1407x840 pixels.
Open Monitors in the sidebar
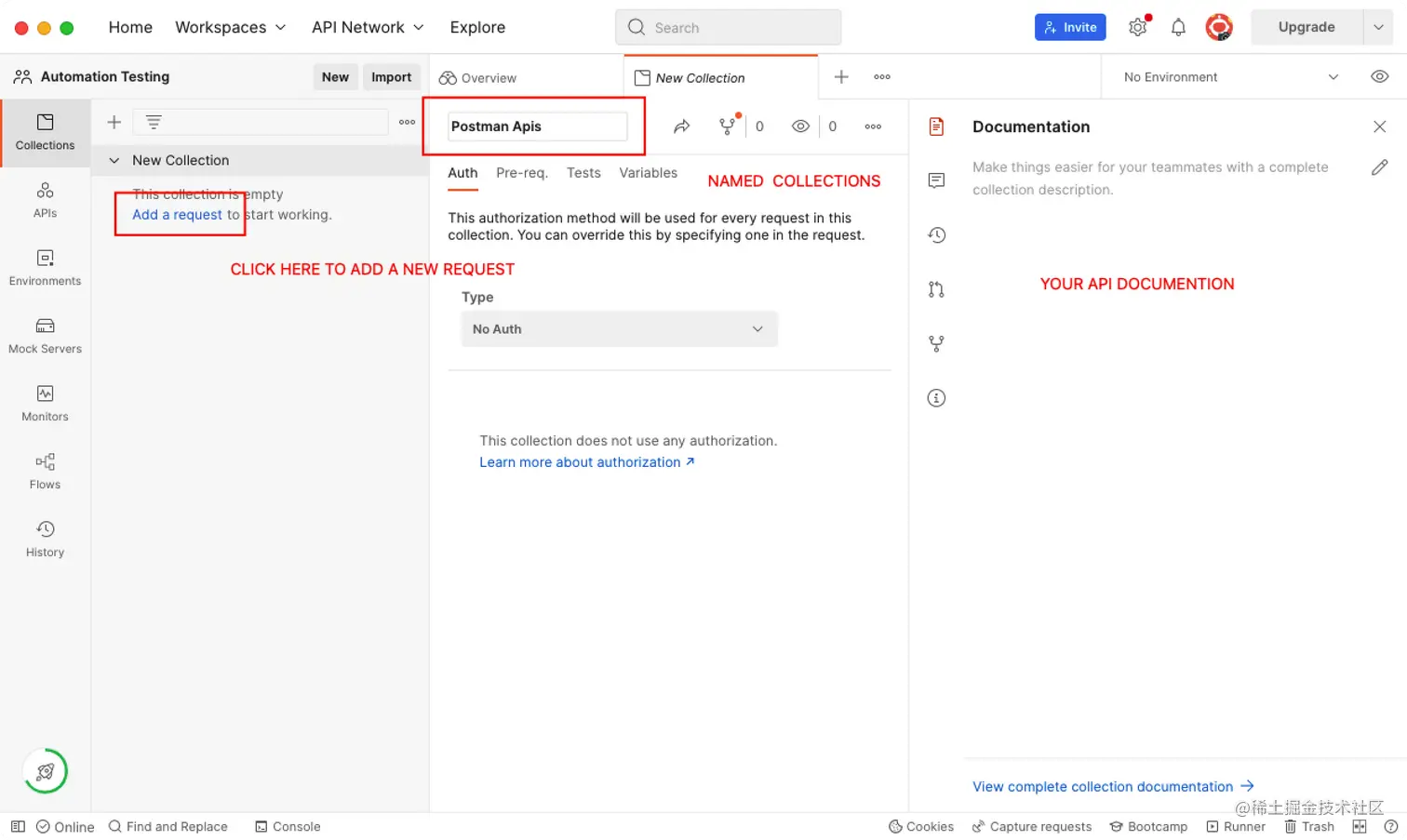(45, 404)
